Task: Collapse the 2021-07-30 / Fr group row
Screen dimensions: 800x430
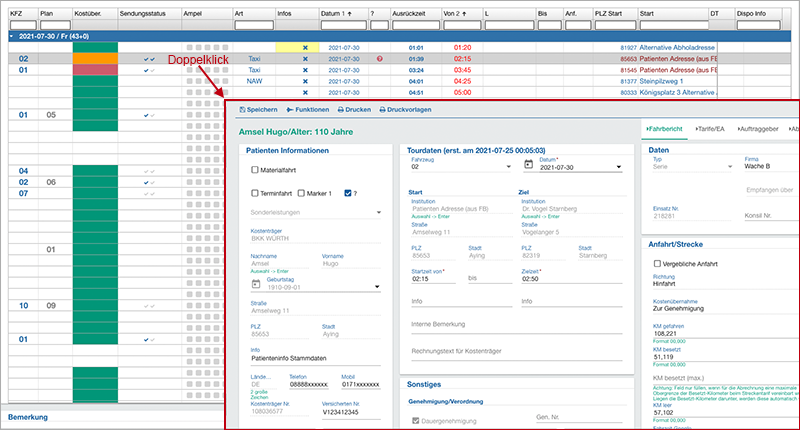Action: click(9, 35)
